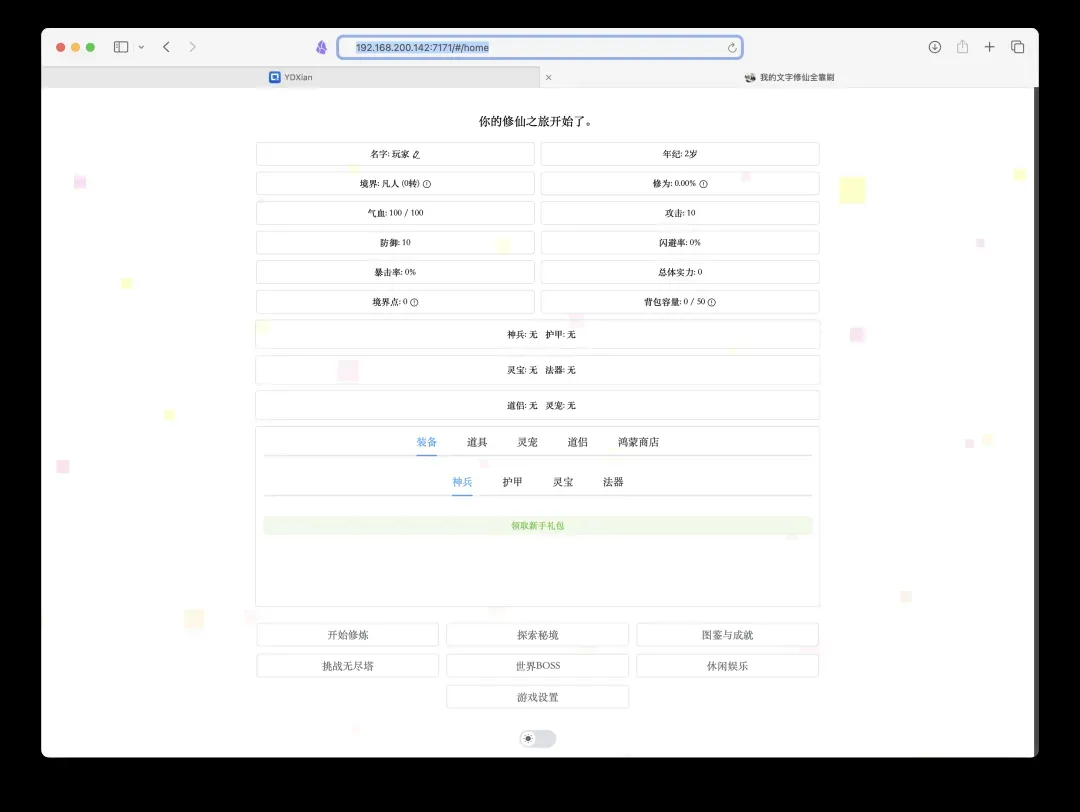
Task: Click the info icon beside 境界 凡人
Action: [x=427, y=184]
